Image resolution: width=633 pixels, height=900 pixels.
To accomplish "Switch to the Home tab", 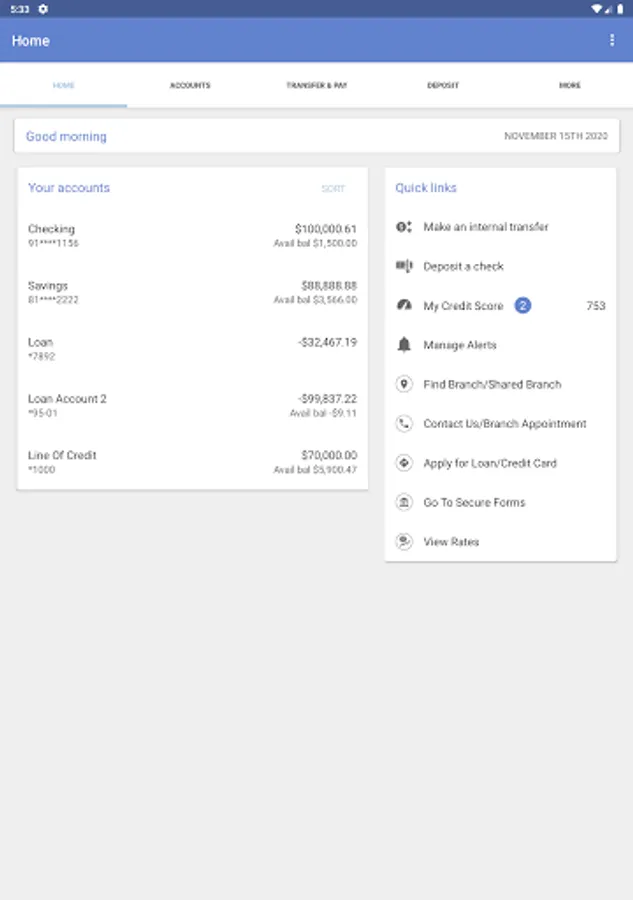I will (64, 85).
